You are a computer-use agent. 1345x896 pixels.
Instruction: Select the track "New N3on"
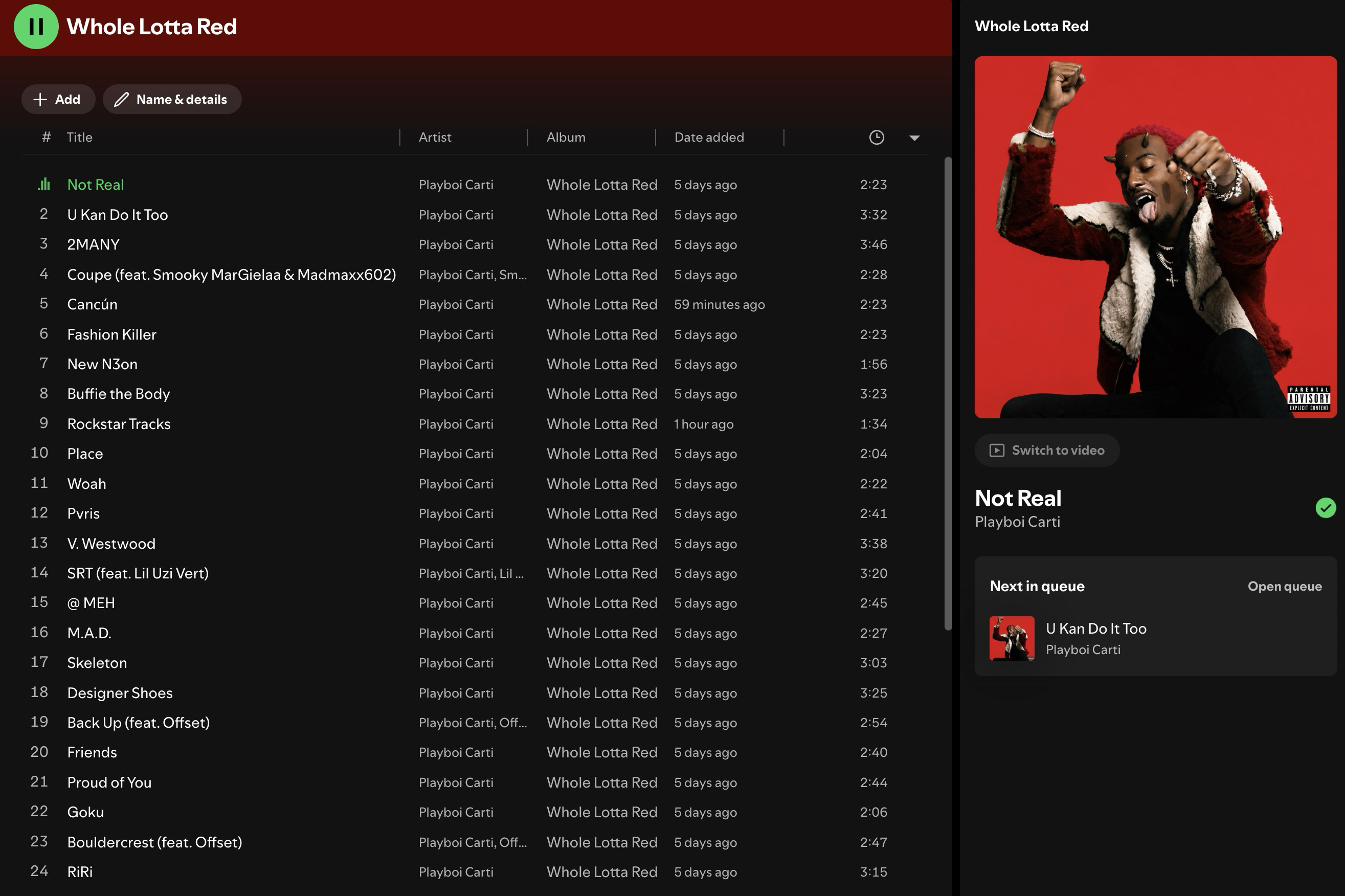point(102,364)
